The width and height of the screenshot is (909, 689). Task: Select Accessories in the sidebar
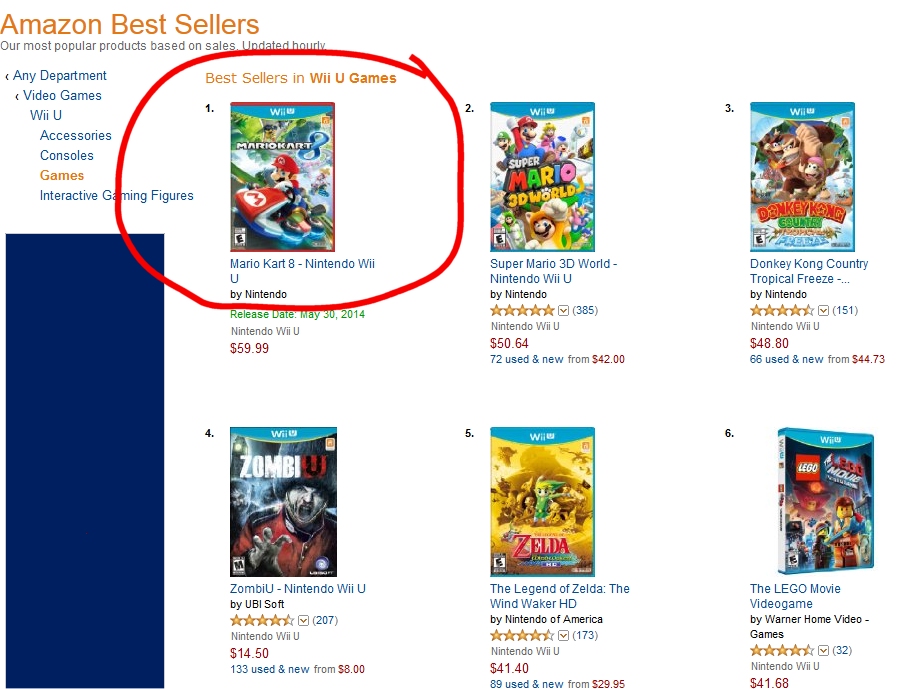point(76,136)
